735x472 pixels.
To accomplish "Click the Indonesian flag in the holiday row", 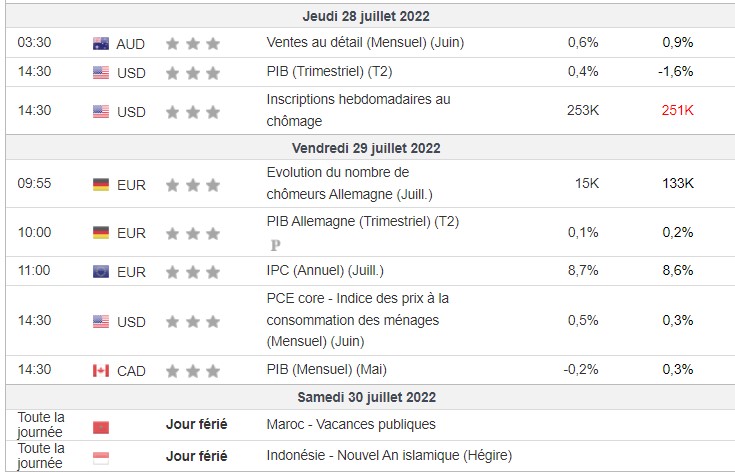I will point(101,458).
